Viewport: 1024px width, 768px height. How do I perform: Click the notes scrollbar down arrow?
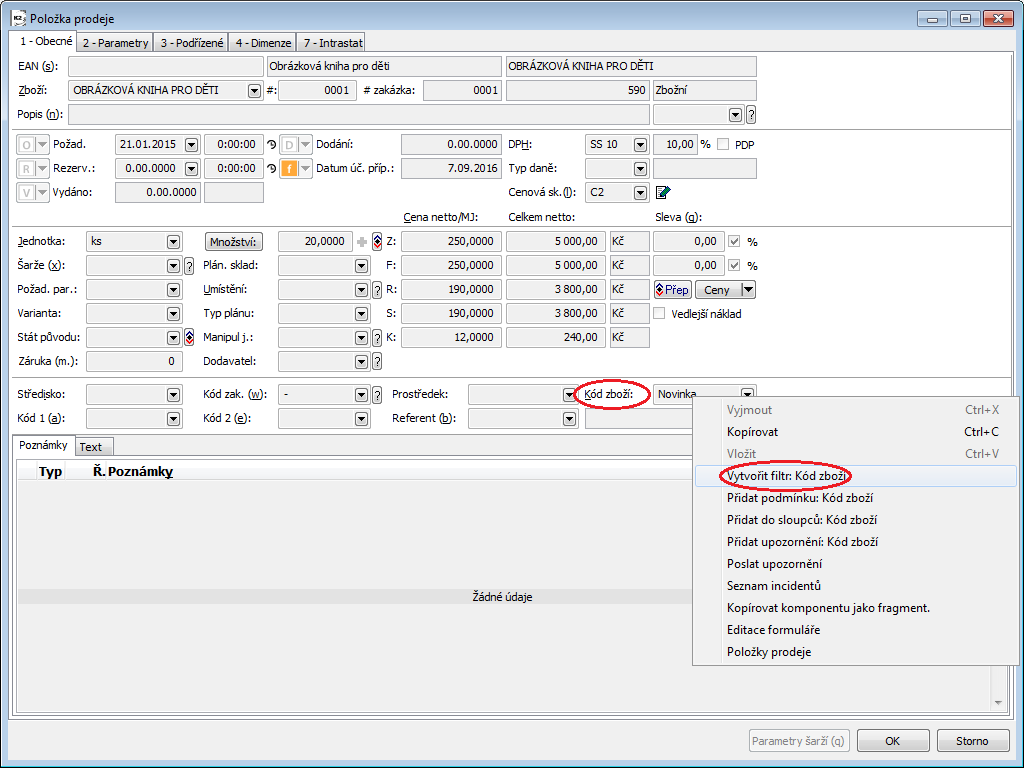pos(998,703)
